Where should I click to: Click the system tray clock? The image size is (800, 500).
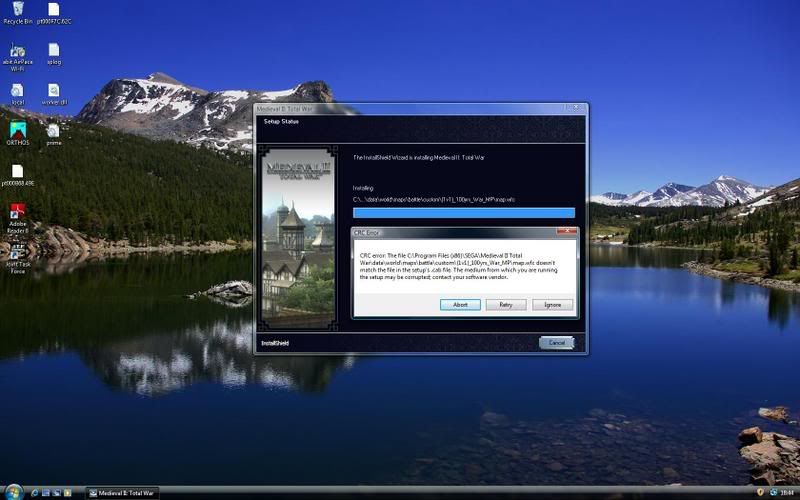tap(787, 493)
